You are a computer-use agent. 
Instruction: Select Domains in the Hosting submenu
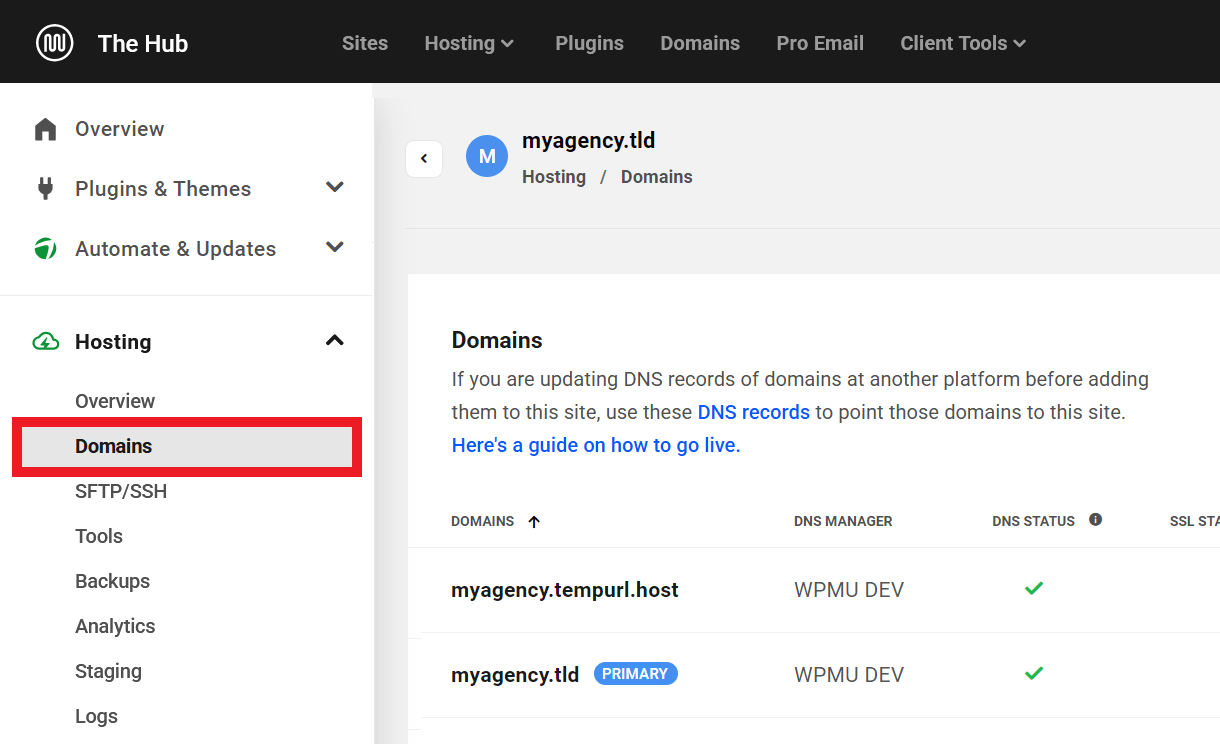tap(187, 447)
